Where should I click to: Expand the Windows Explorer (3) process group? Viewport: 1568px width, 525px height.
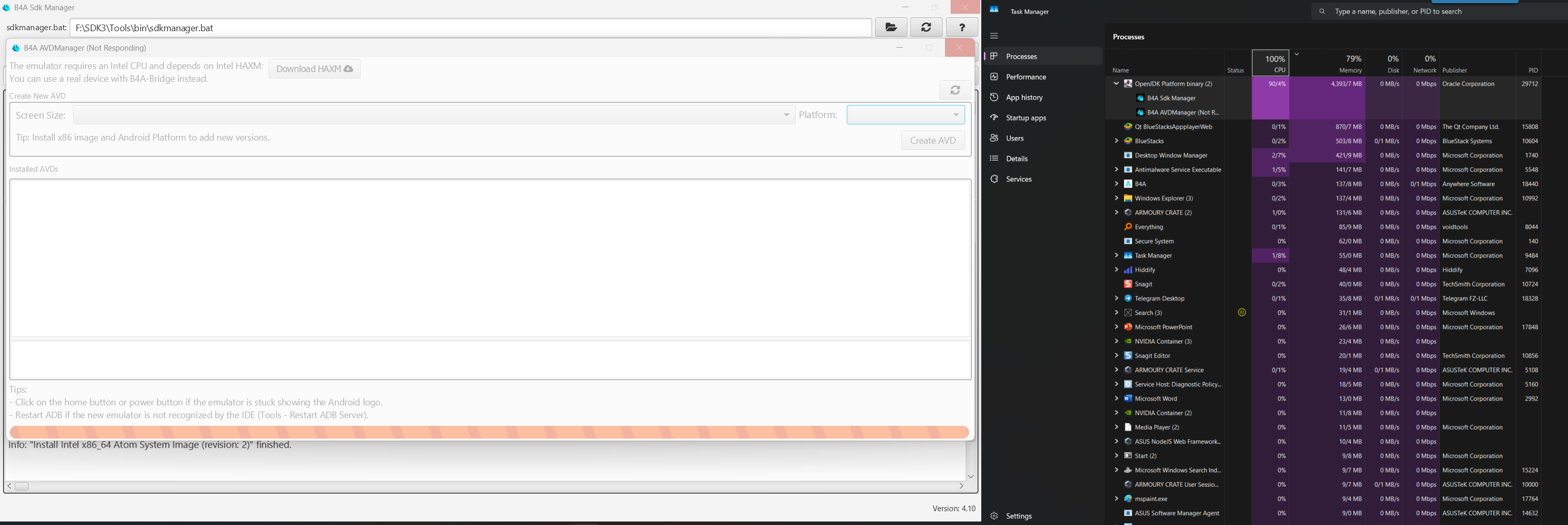(1116, 198)
